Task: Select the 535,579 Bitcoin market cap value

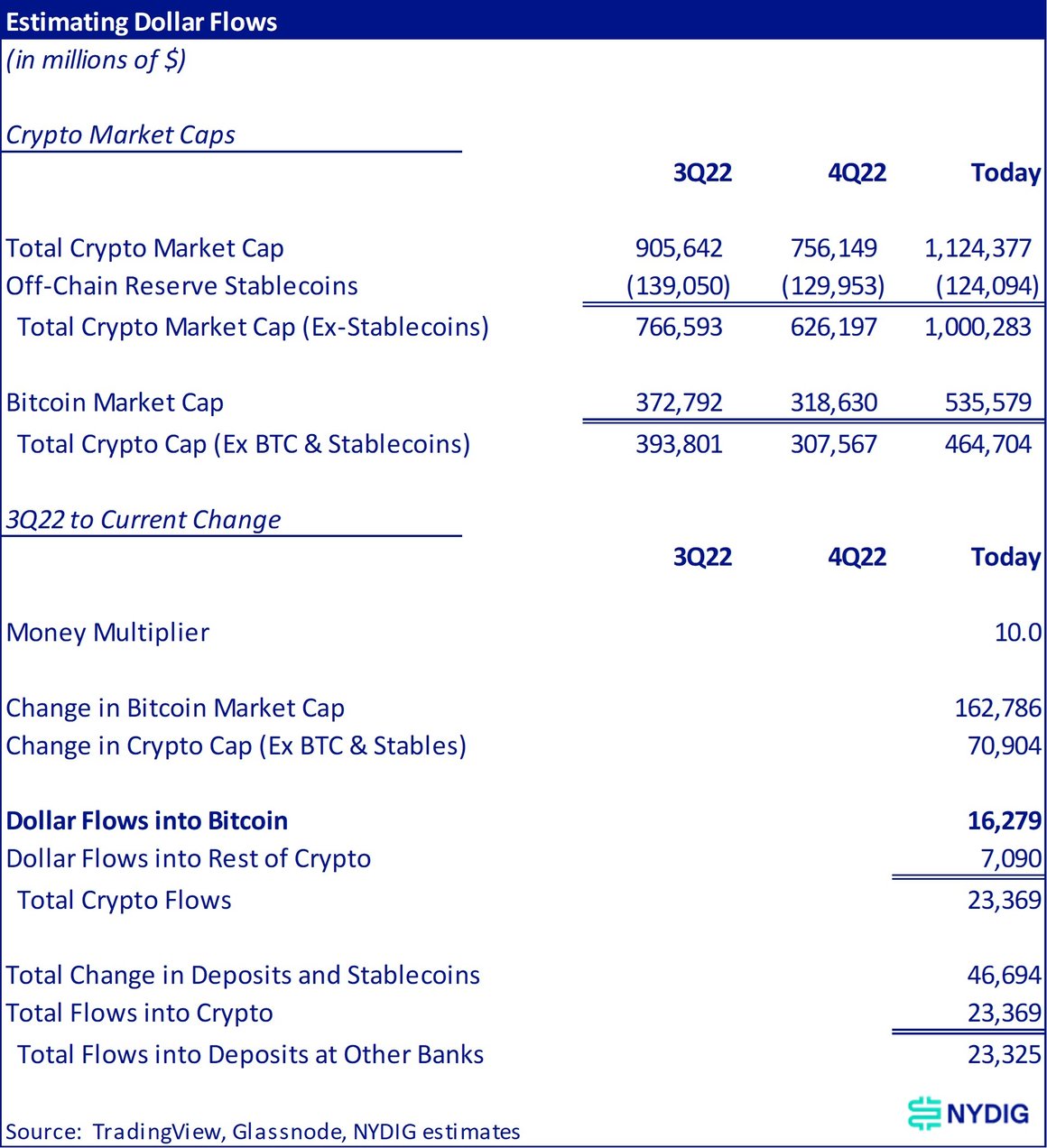Action: pos(987,403)
